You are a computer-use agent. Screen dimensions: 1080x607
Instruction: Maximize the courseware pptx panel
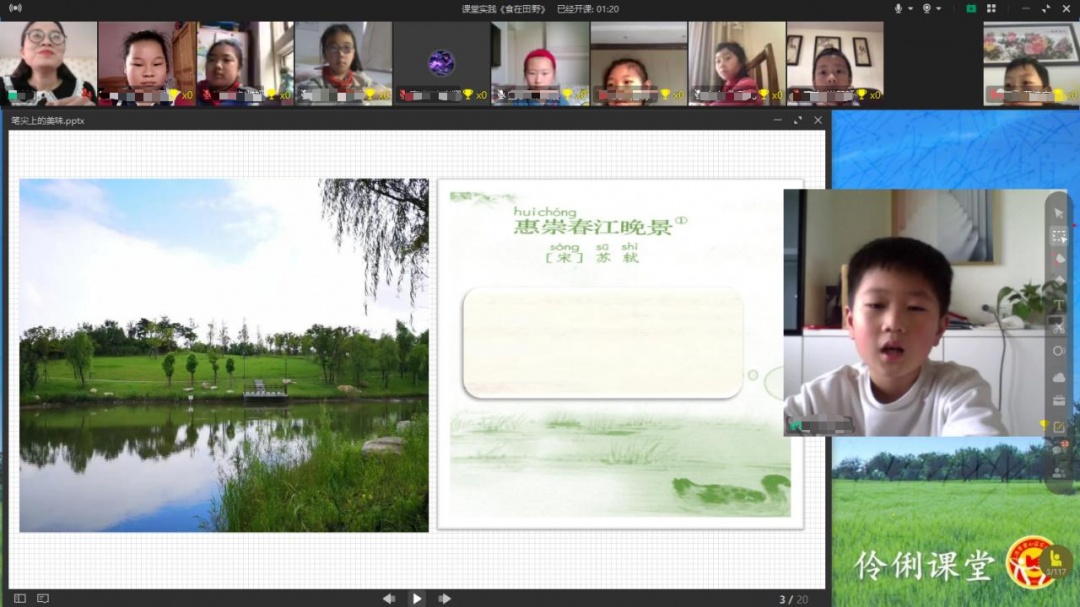(x=797, y=120)
